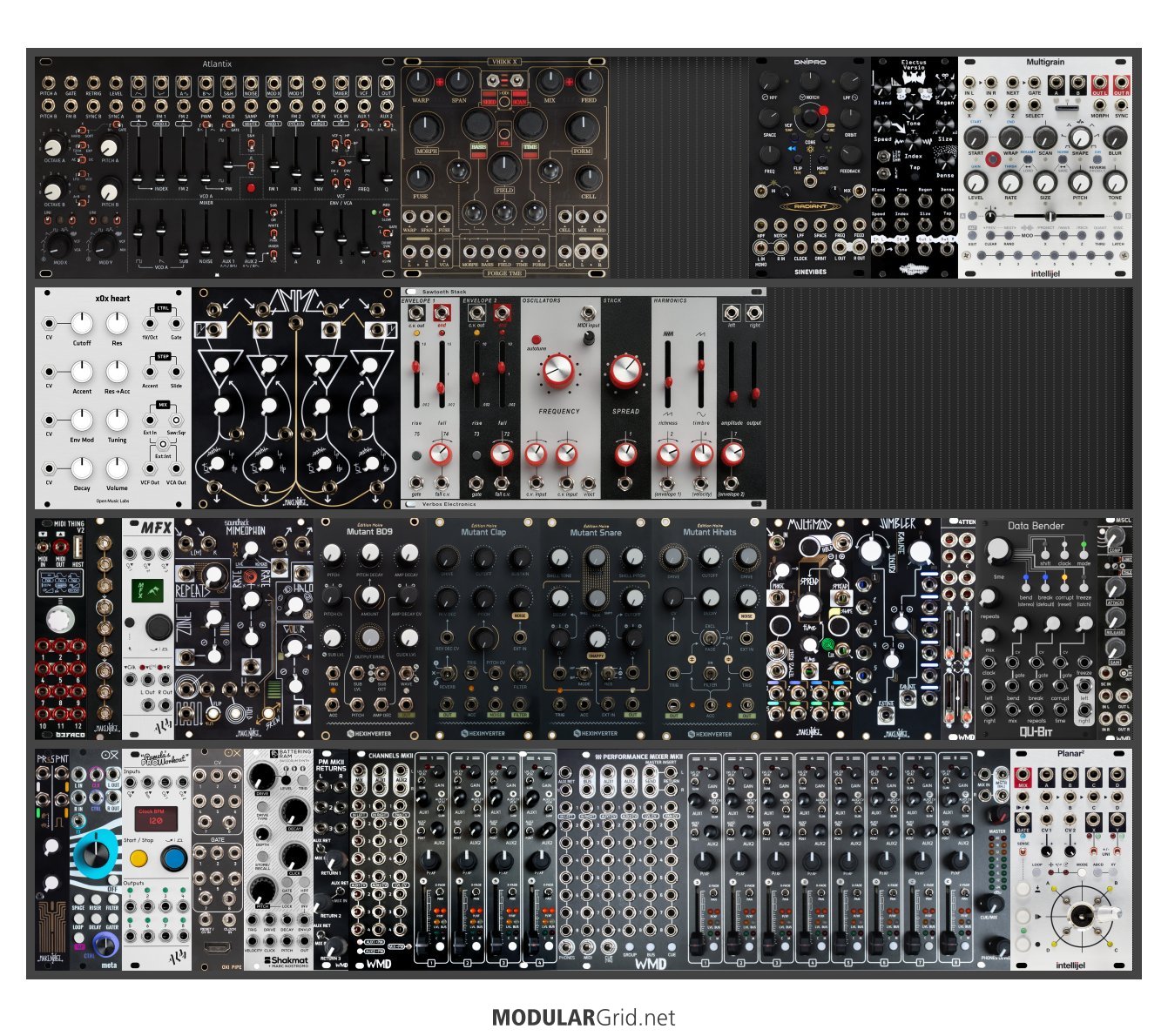1168x1036 pixels.
Task: Toggle the SENSE switch on Planar²
Action: pyautogui.click(x=1023, y=853)
